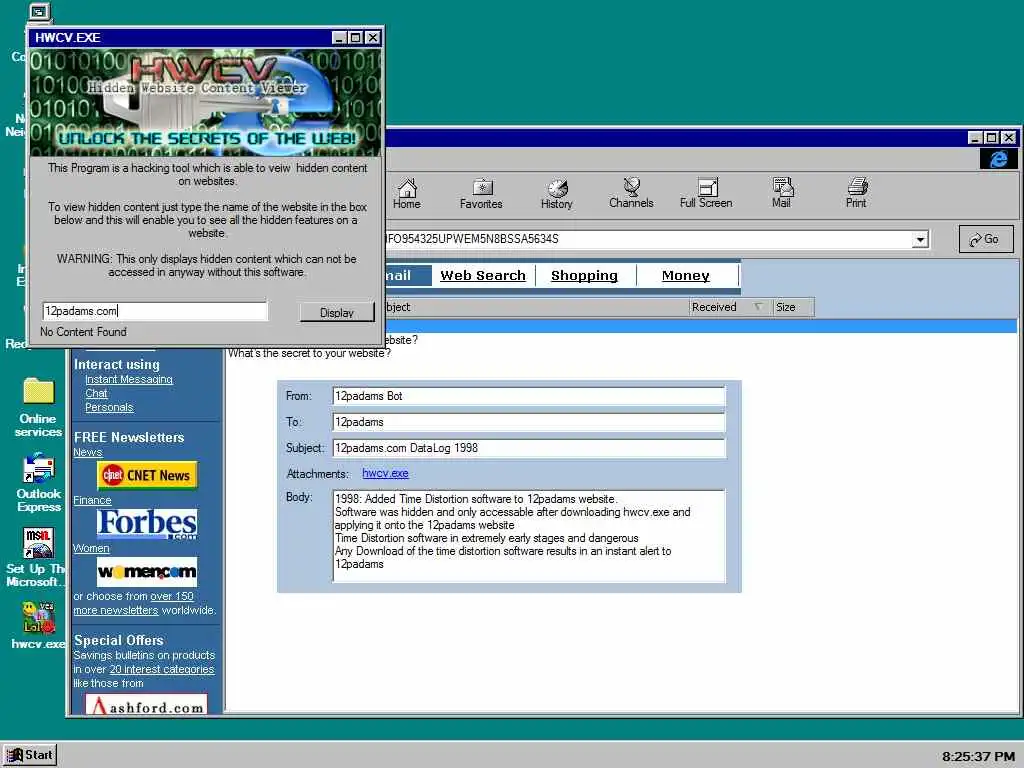Image resolution: width=1024 pixels, height=768 pixels.
Task: Click the Internet Explorer logo in browser corner
Action: tap(998, 159)
